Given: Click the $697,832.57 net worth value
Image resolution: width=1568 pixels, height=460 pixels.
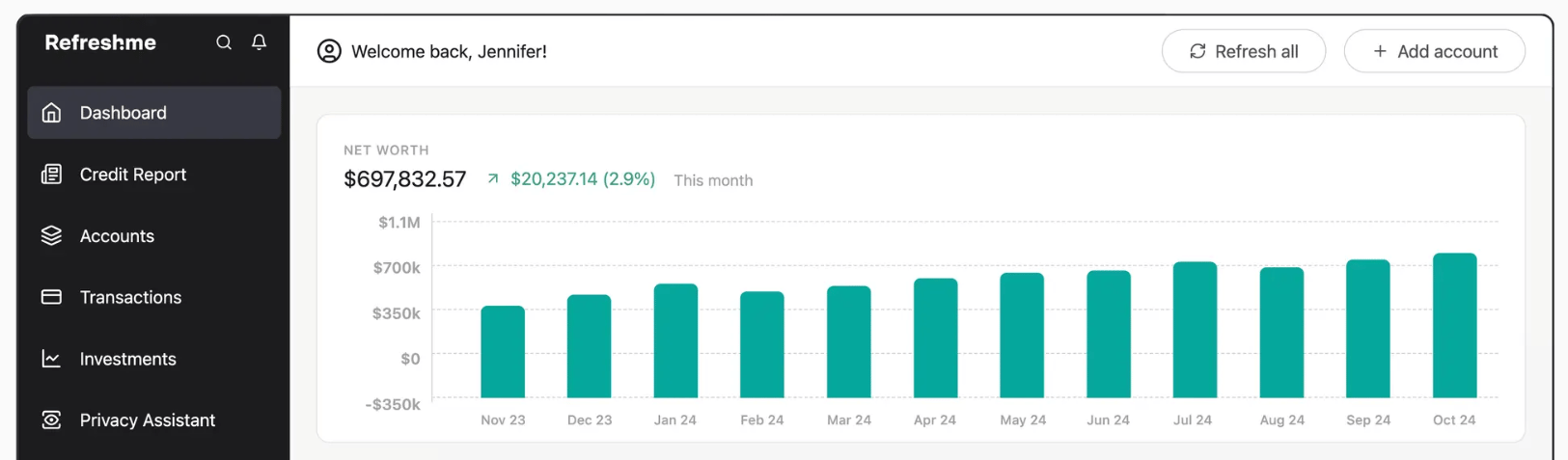Looking at the screenshot, I should tap(405, 179).
